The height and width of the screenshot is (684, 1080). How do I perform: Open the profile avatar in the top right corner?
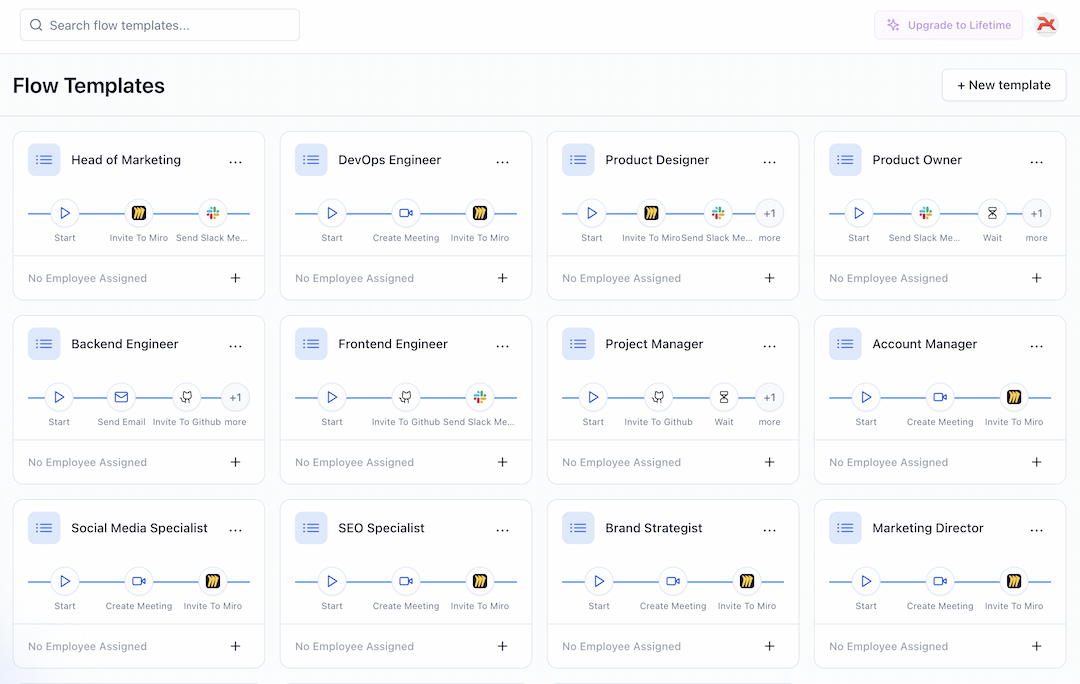[x=1046, y=23]
